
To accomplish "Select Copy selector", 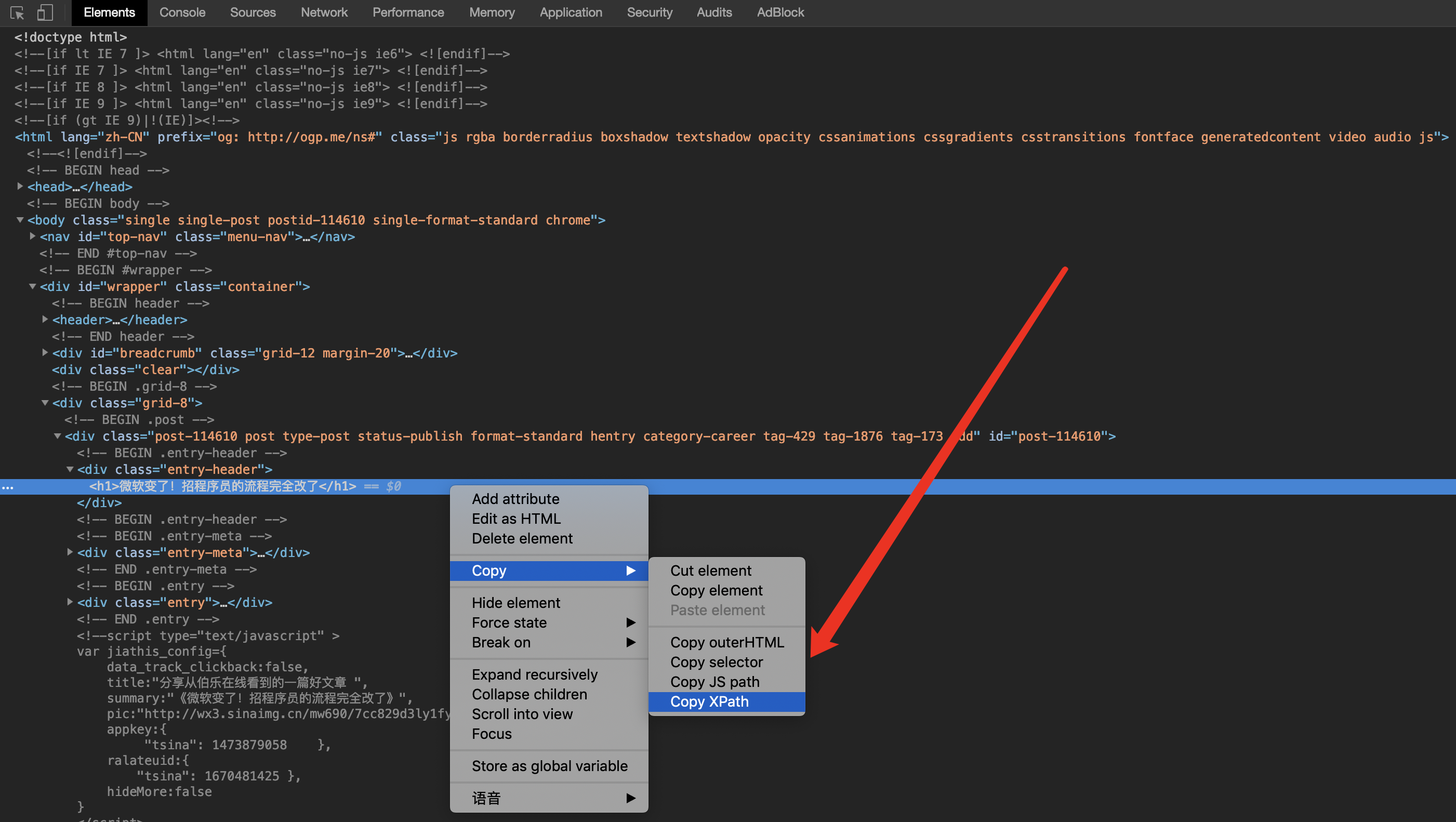I will tap(727, 662).
